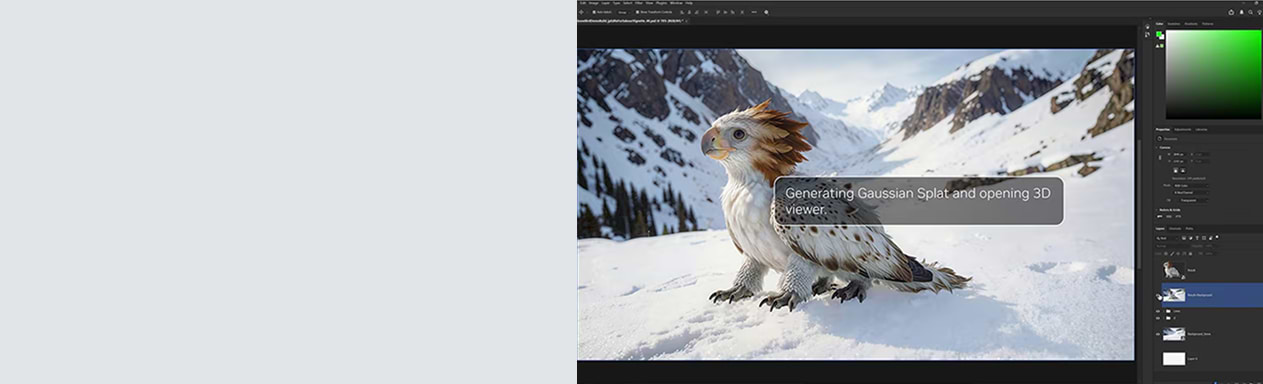Click the three-dots more options icon
Image resolution: width=1263 pixels, height=384 pixels.
click(754, 12)
